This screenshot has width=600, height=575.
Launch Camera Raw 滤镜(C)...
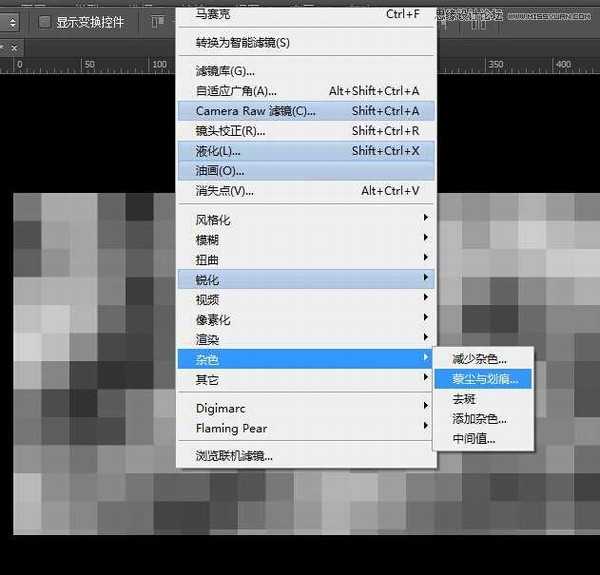point(255,111)
